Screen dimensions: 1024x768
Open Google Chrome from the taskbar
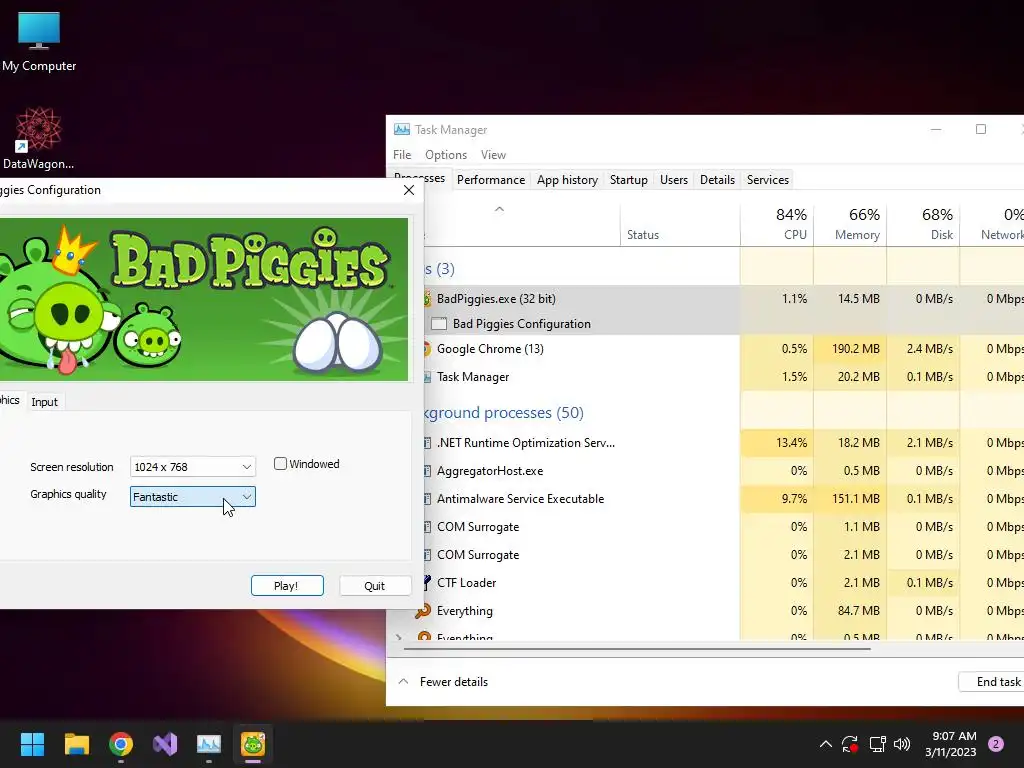tap(121, 744)
